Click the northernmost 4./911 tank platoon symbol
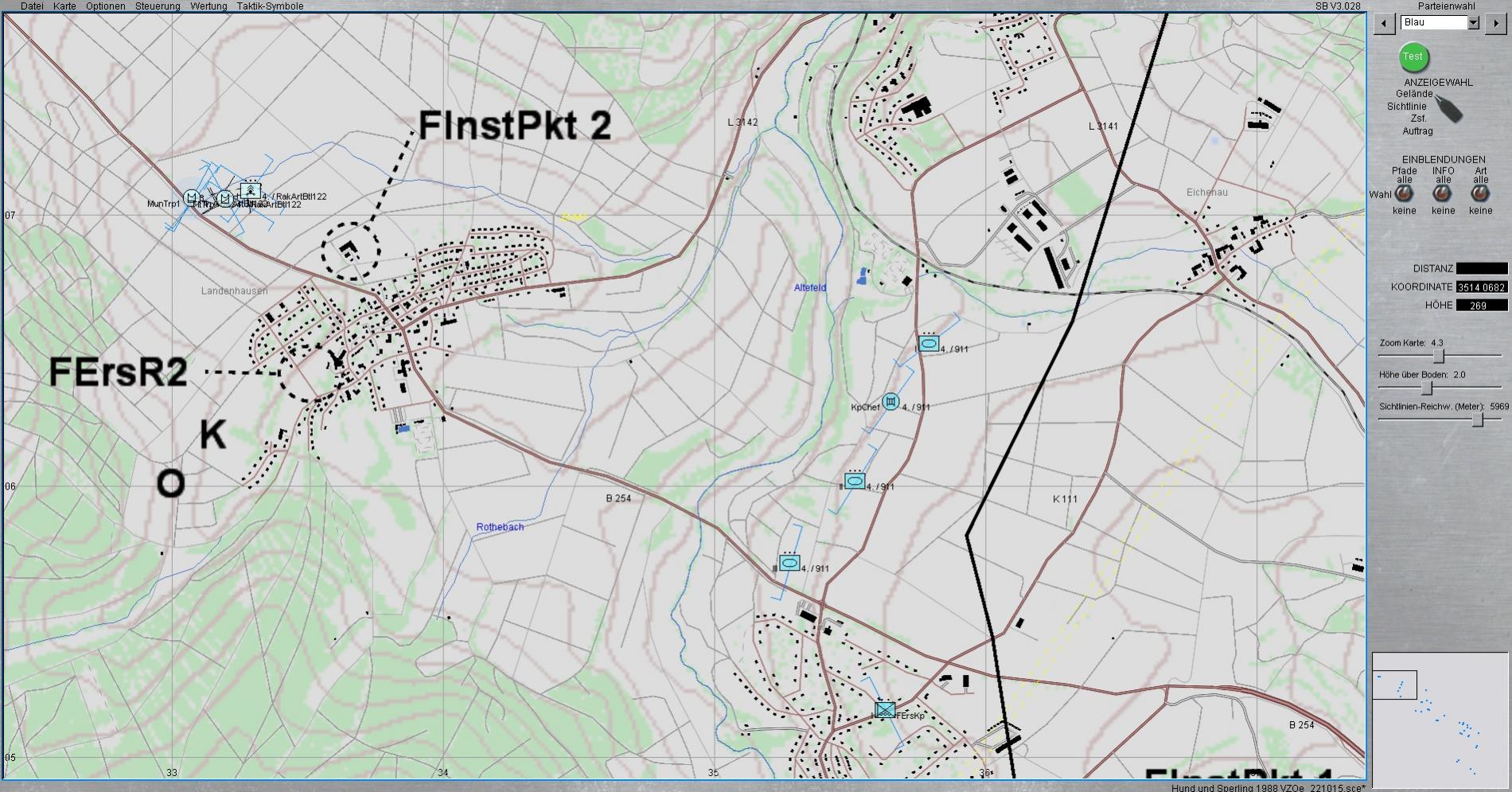This screenshot has height=792, width=1512. pos(928,344)
